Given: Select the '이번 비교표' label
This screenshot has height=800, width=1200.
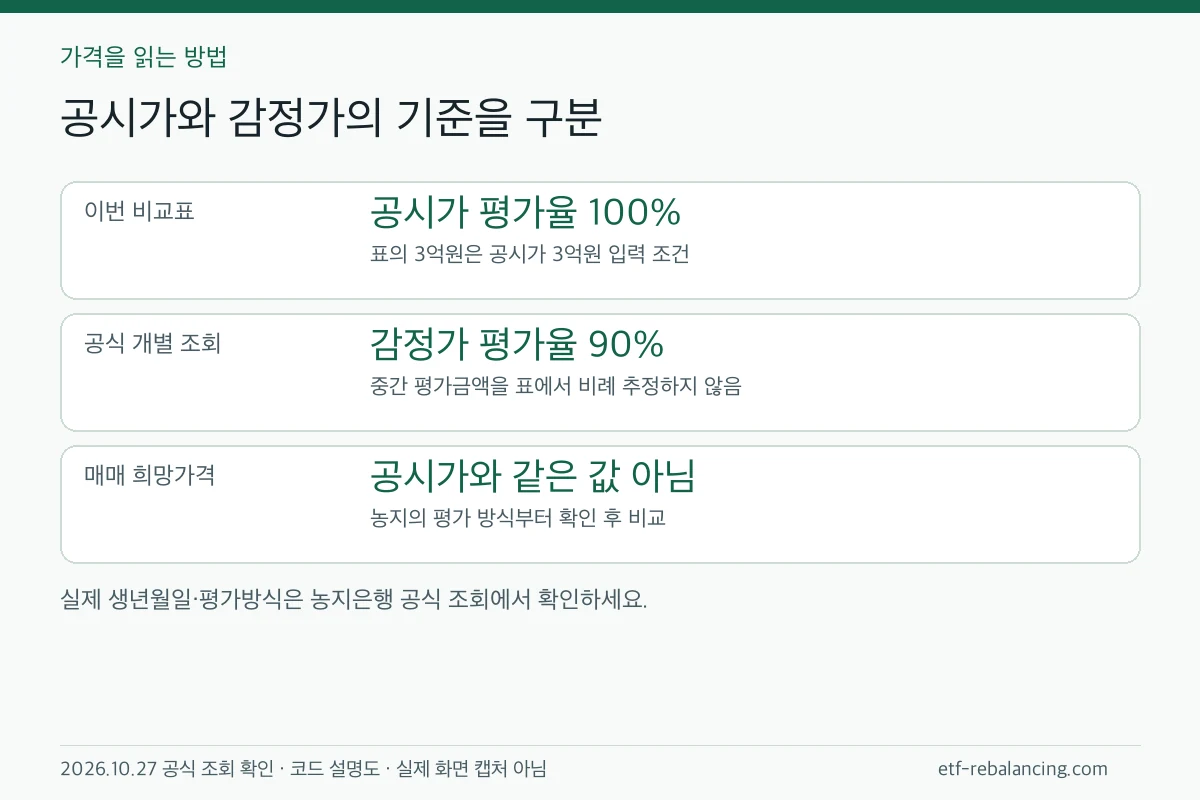Looking at the screenshot, I should click(140, 211).
